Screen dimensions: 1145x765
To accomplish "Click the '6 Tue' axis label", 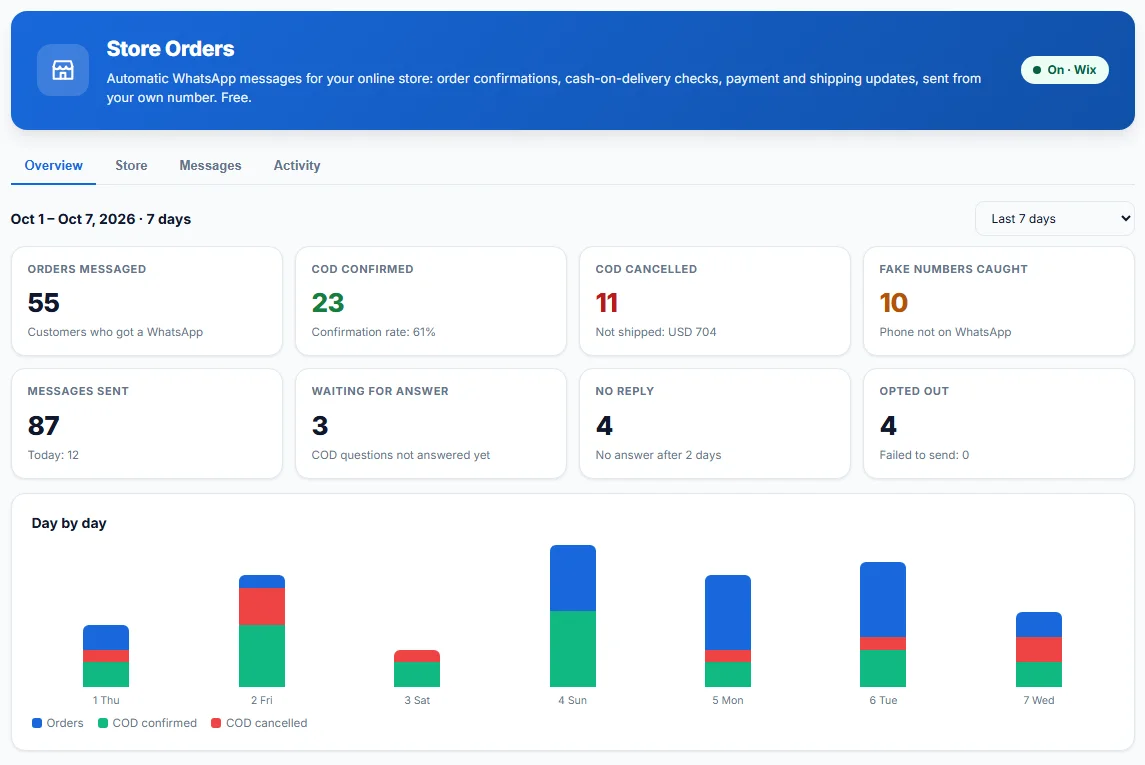I will click(x=883, y=700).
